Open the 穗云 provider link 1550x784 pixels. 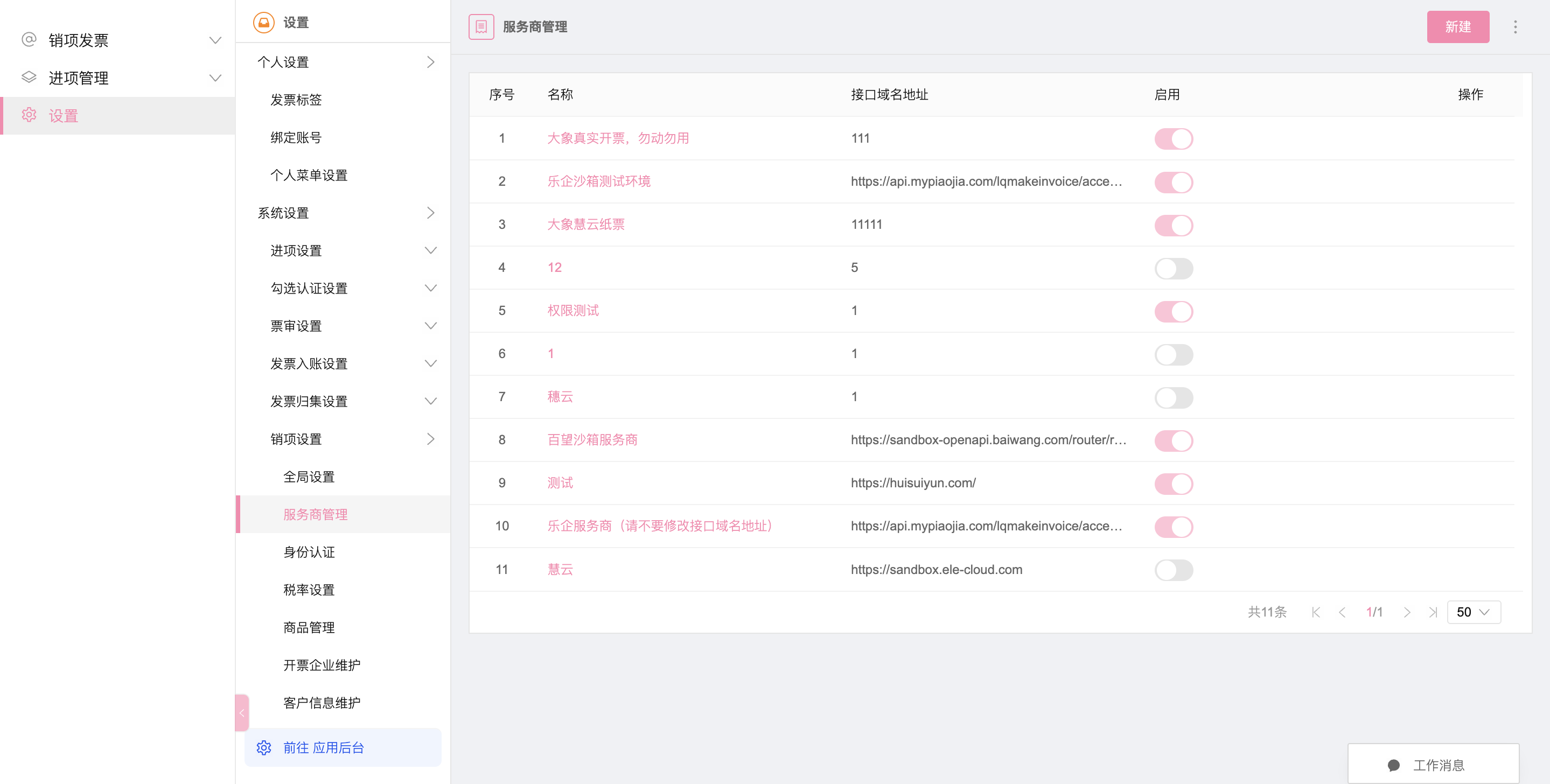point(560,396)
